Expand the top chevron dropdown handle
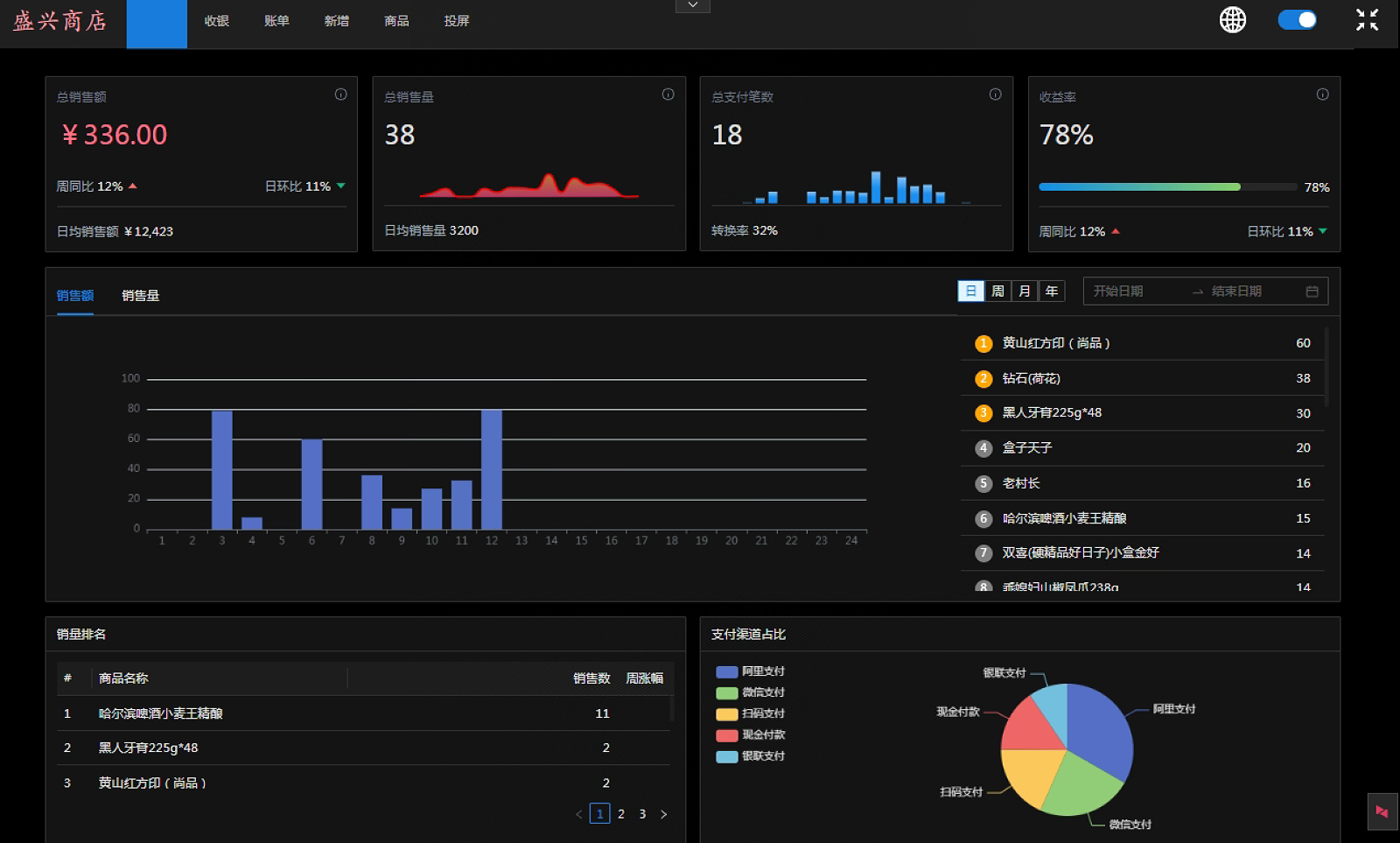The height and width of the screenshot is (843, 1400). coord(692,5)
